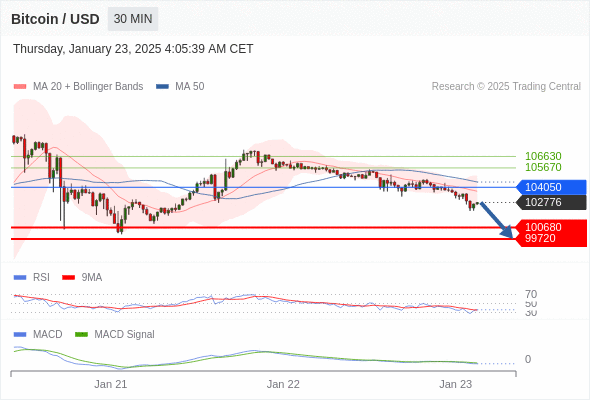This screenshot has width=590, height=400.
Task: Click the Research © 2025 Trading Central credit
Action: (506, 87)
